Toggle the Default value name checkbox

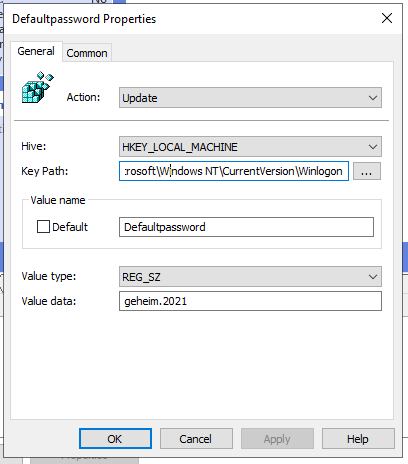(x=43, y=227)
